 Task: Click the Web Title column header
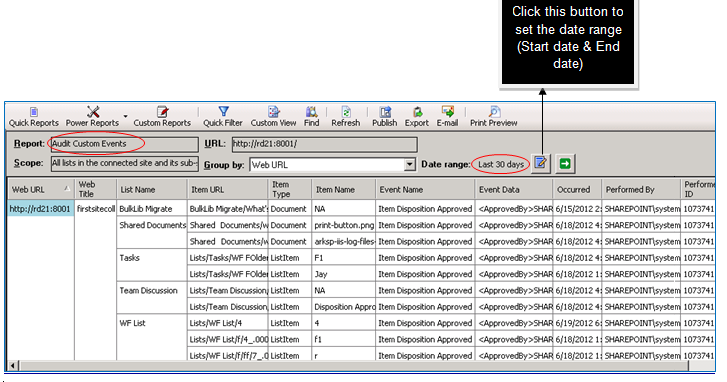[x=95, y=189]
